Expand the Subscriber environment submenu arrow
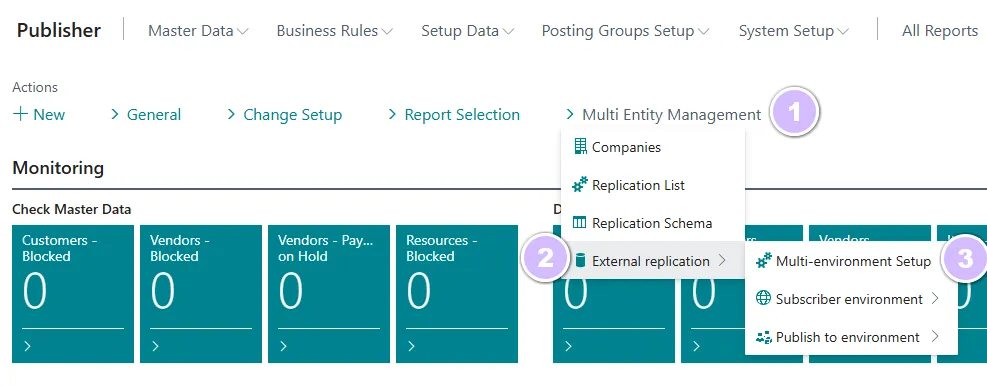The height and width of the screenshot is (386, 987). (935, 298)
